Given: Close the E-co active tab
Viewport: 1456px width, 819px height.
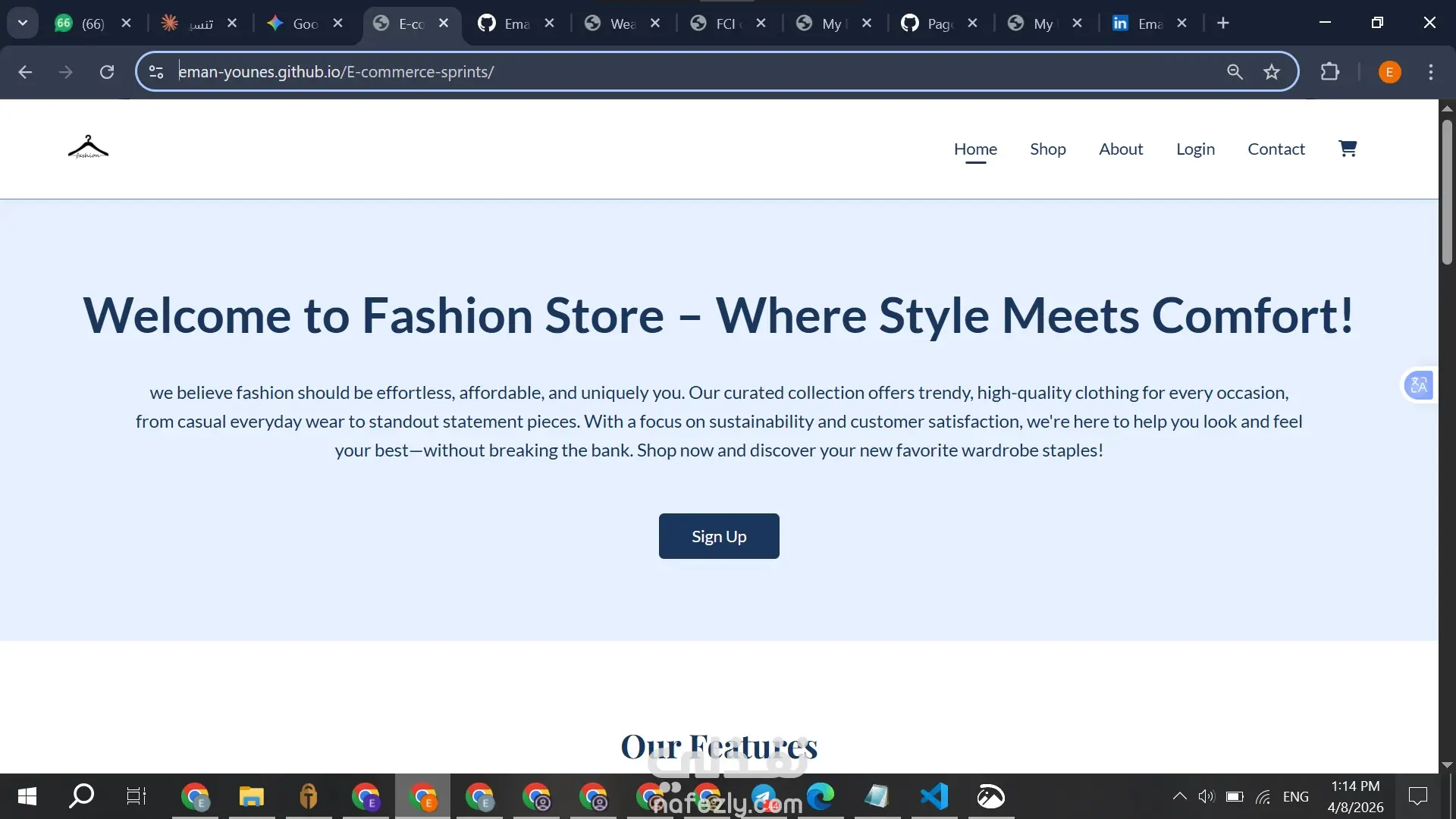Looking at the screenshot, I should click(x=444, y=24).
